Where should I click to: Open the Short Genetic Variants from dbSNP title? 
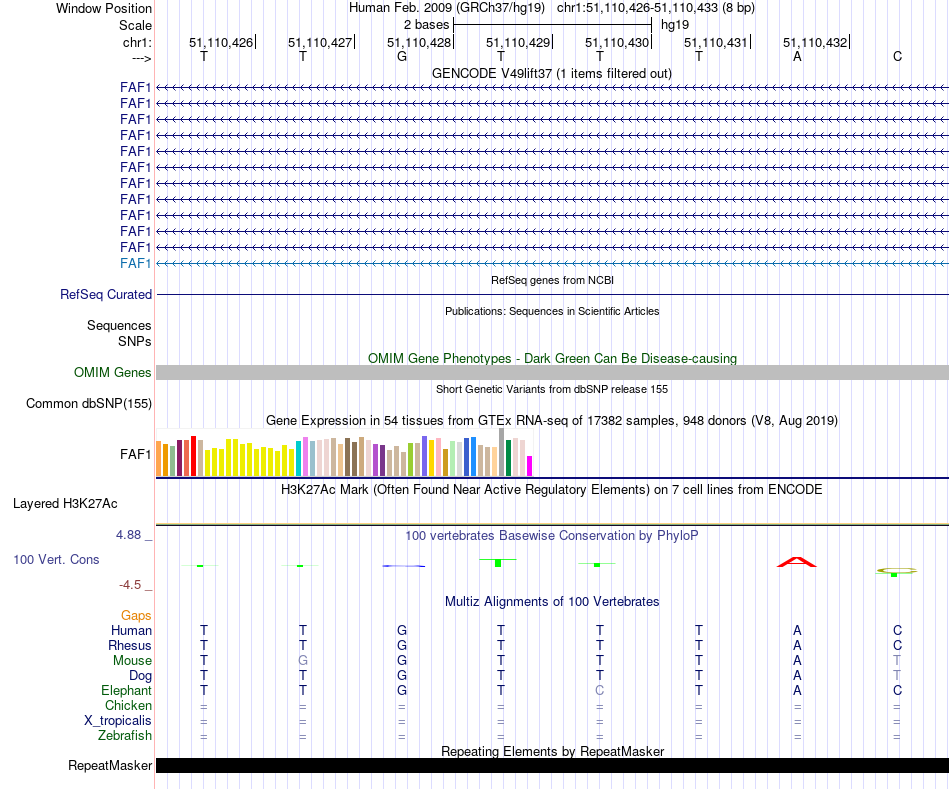tap(552, 389)
